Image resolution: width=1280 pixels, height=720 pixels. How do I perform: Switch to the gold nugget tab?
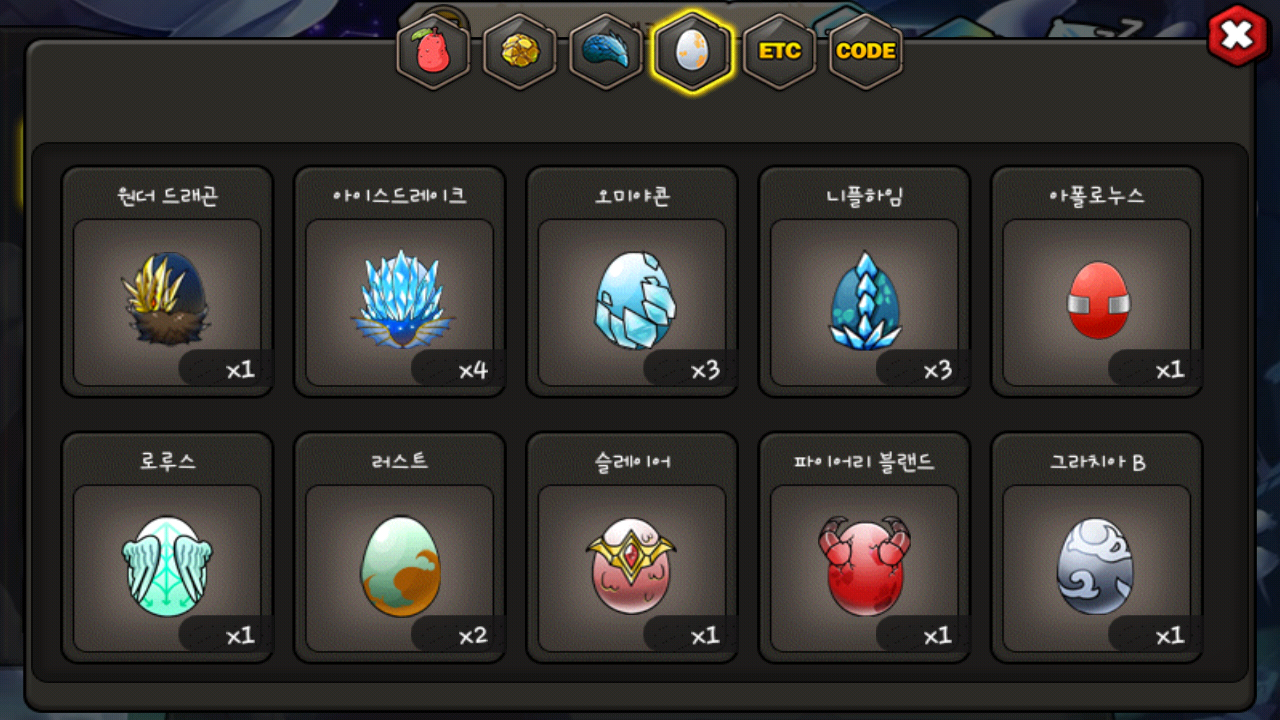tap(520, 51)
